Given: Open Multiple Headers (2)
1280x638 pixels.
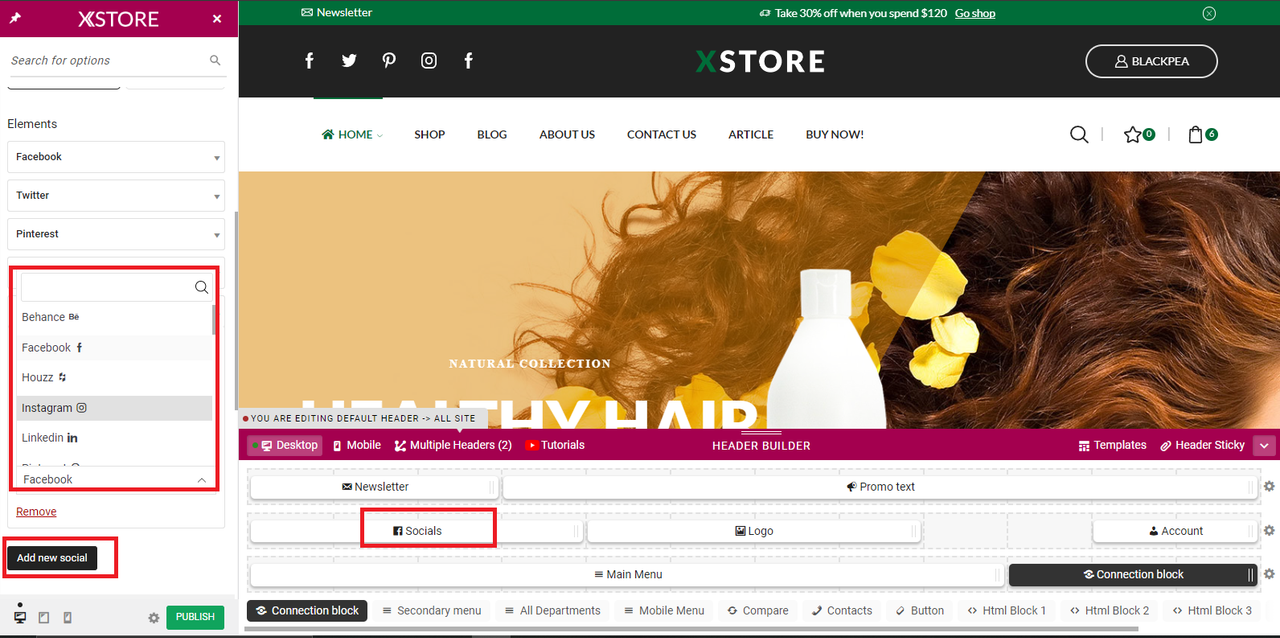Looking at the screenshot, I should 453,445.
